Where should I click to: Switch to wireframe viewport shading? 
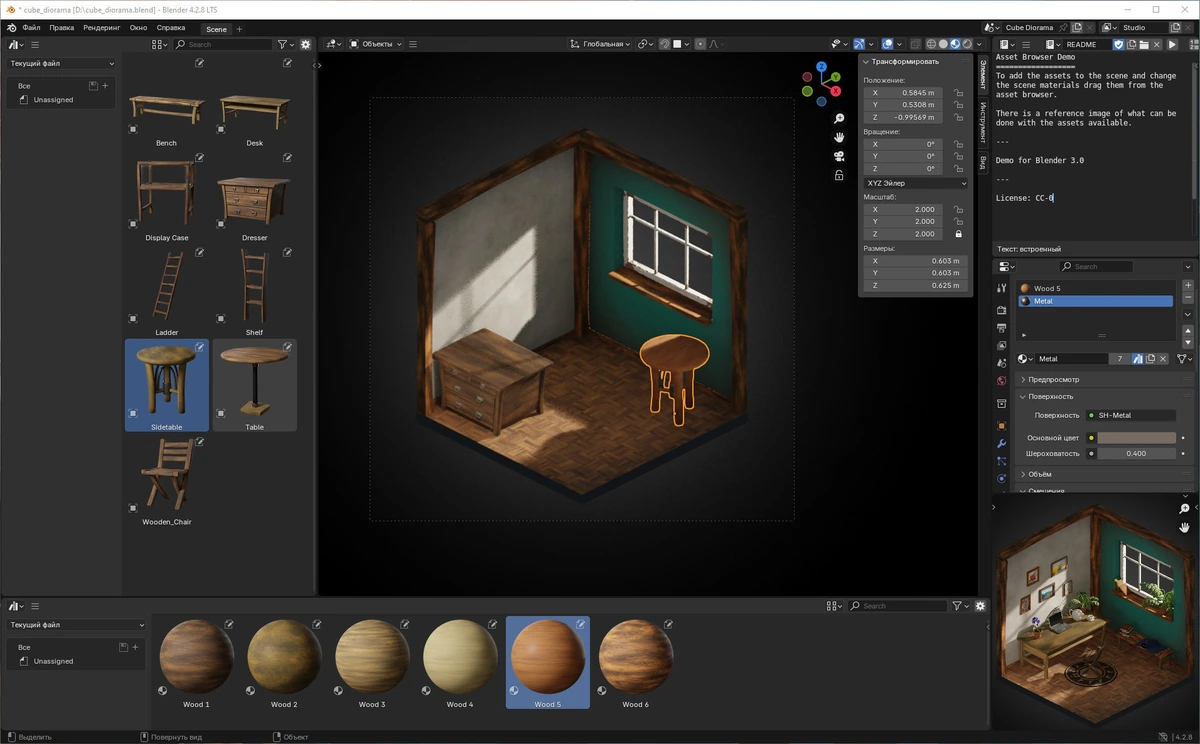[x=931, y=44]
